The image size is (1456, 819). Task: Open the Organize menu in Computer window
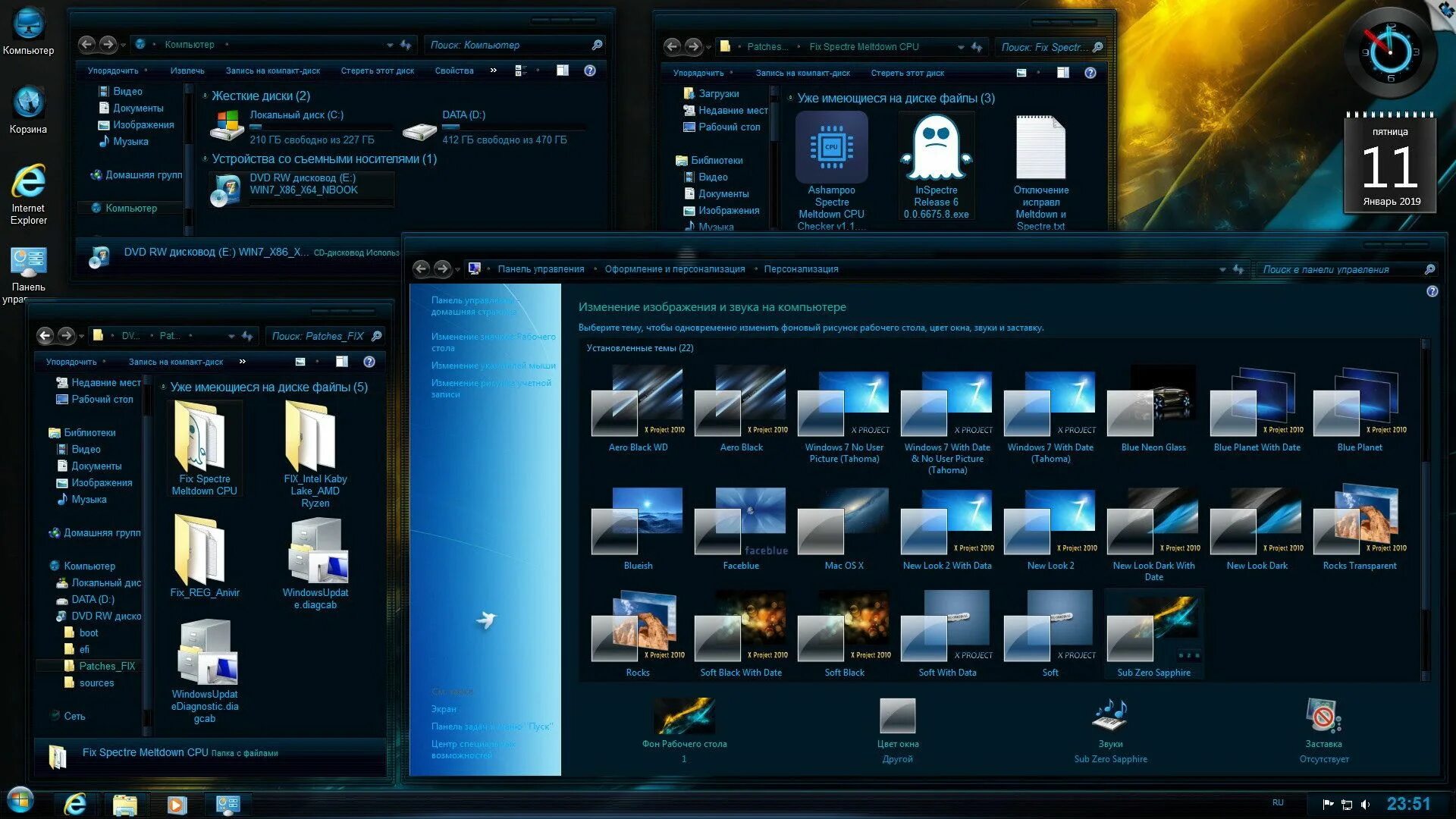[x=113, y=71]
